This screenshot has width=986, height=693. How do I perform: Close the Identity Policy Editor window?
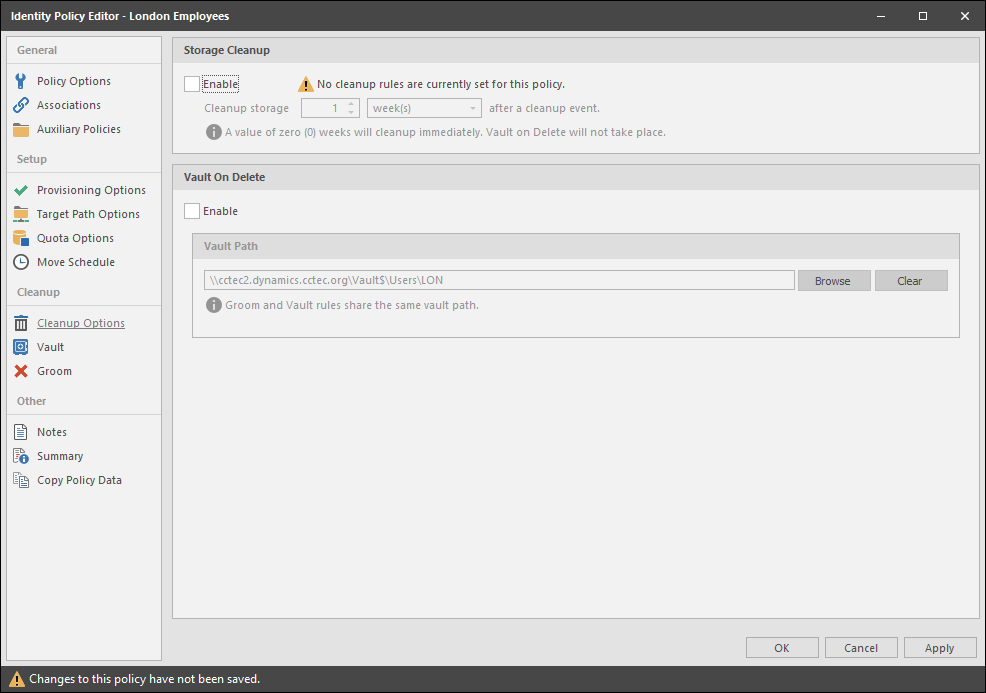click(x=965, y=16)
